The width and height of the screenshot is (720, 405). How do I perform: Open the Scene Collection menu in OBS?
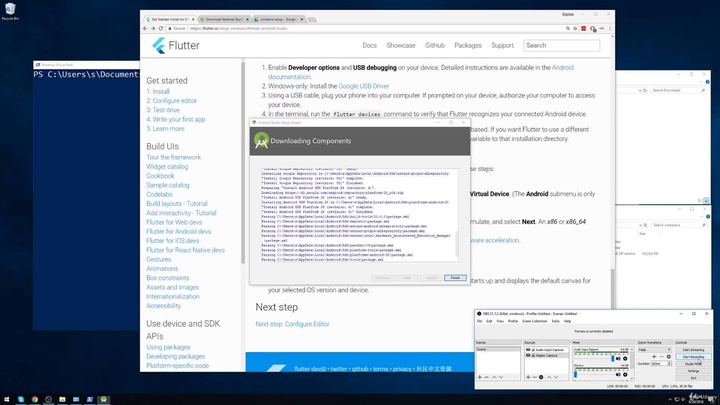point(532,321)
